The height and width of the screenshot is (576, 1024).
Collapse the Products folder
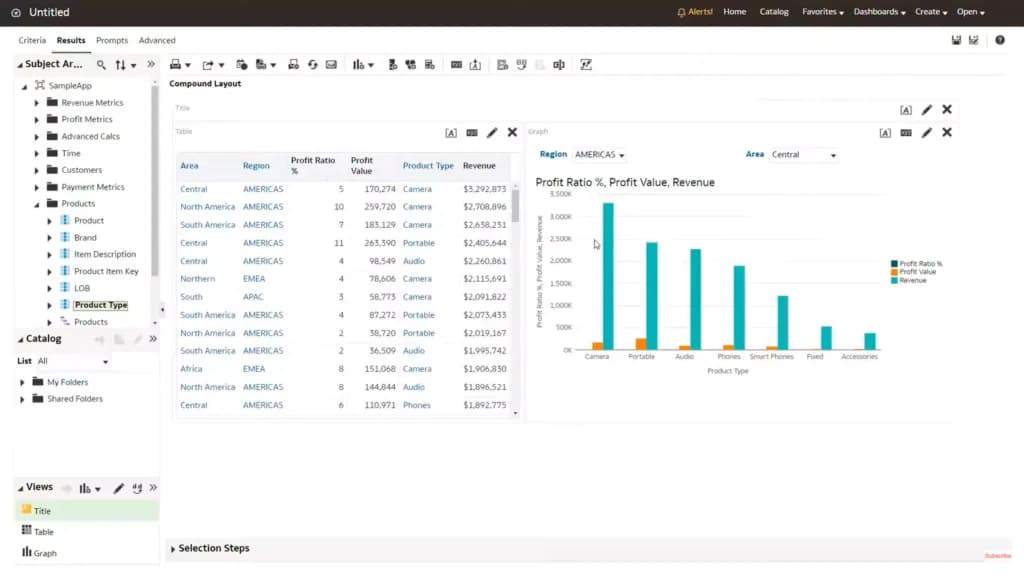point(37,204)
